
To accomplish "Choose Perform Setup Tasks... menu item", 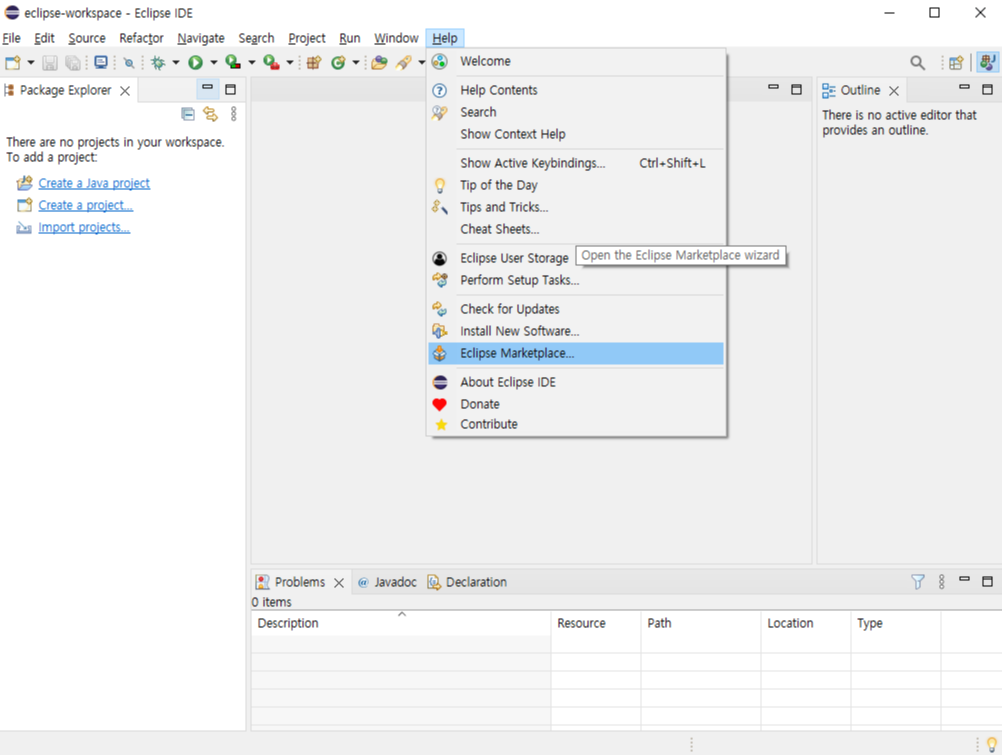I will pos(576,280).
